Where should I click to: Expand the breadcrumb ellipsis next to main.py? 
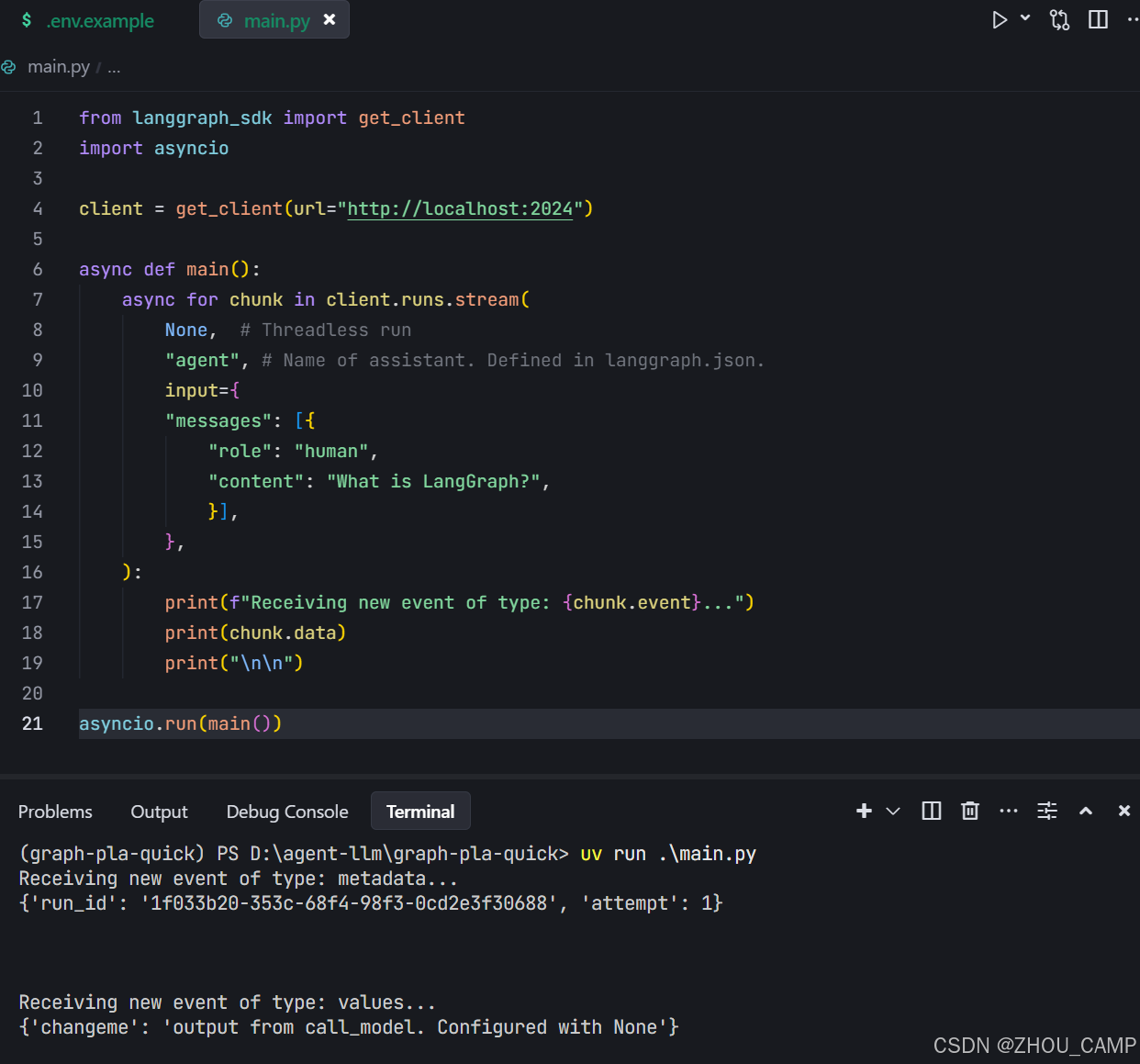point(113,66)
